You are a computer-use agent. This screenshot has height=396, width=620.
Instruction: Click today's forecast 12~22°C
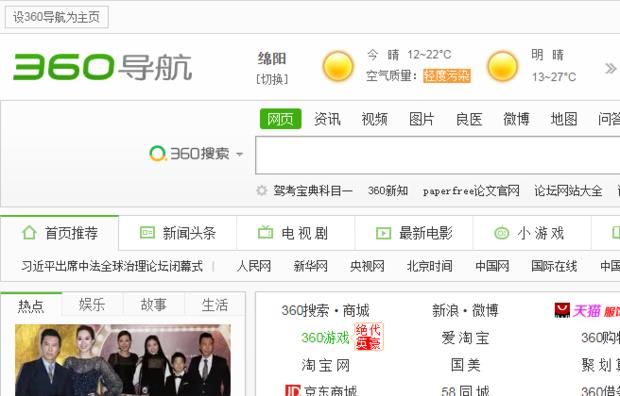429,55
